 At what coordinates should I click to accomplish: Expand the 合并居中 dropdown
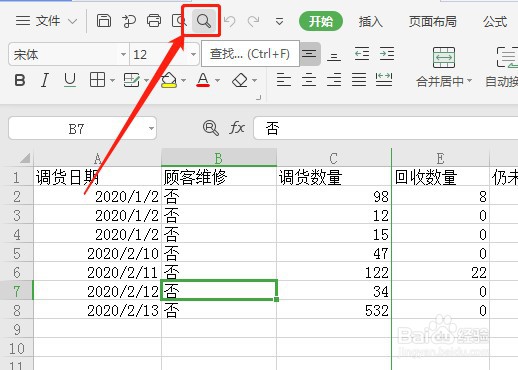(x=470, y=81)
